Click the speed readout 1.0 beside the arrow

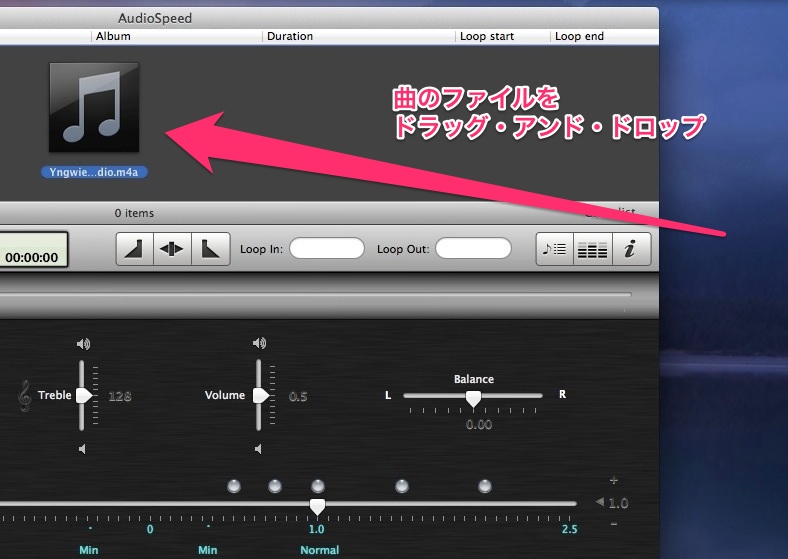618,503
